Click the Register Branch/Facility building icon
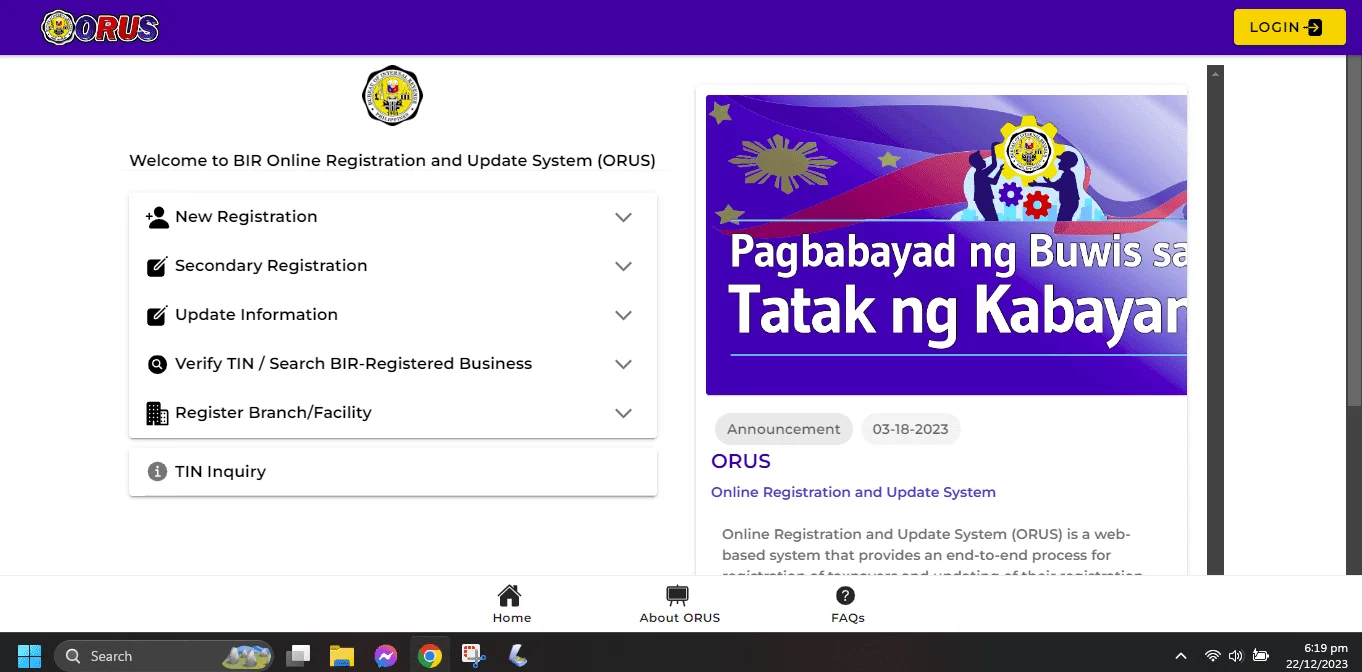 [x=157, y=413]
